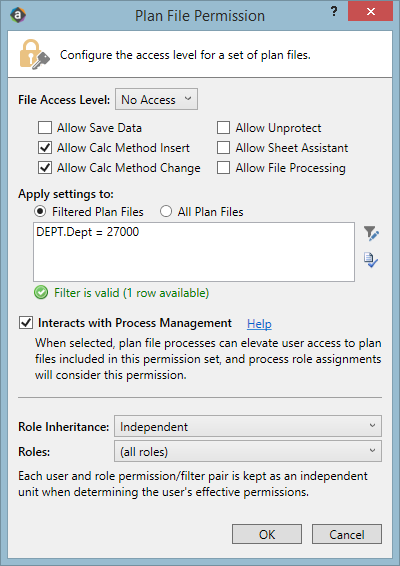Expand the Role Inheritance dropdown
400x566 pixels.
[x=248, y=426]
